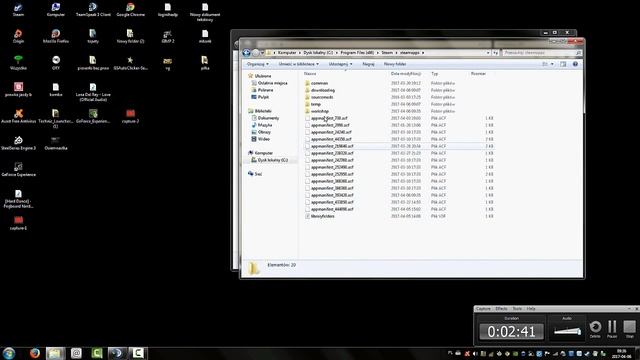Click Nowy folder in Explorer toolbar
Viewport: 640px width, 360px height.
click(395, 64)
